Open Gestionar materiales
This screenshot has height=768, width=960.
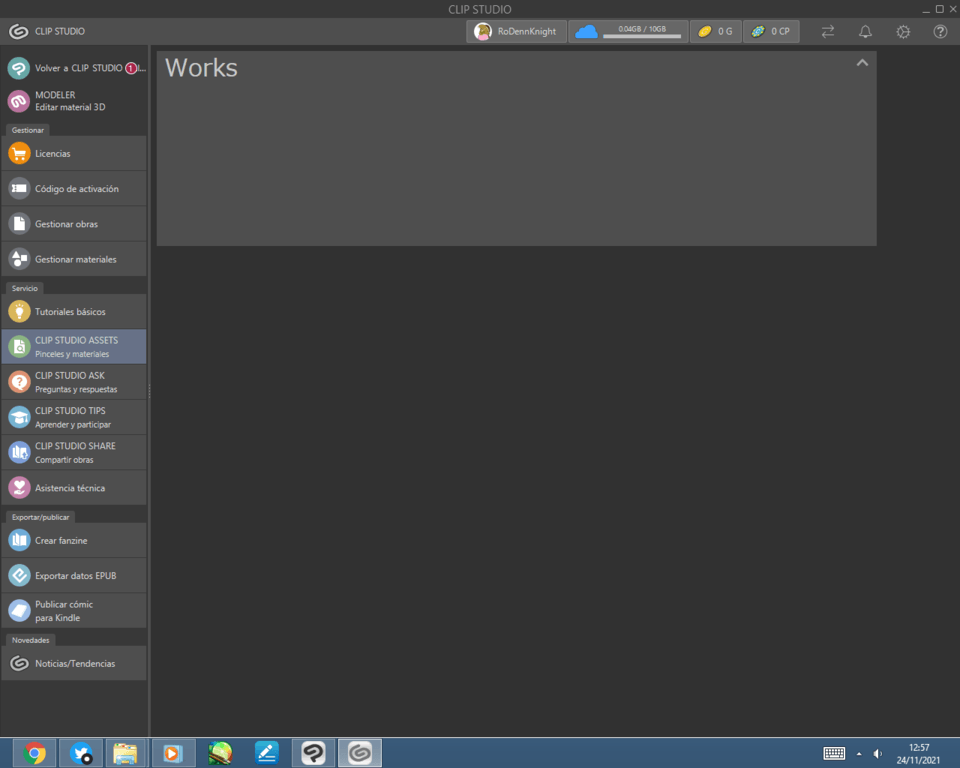coord(74,258)
